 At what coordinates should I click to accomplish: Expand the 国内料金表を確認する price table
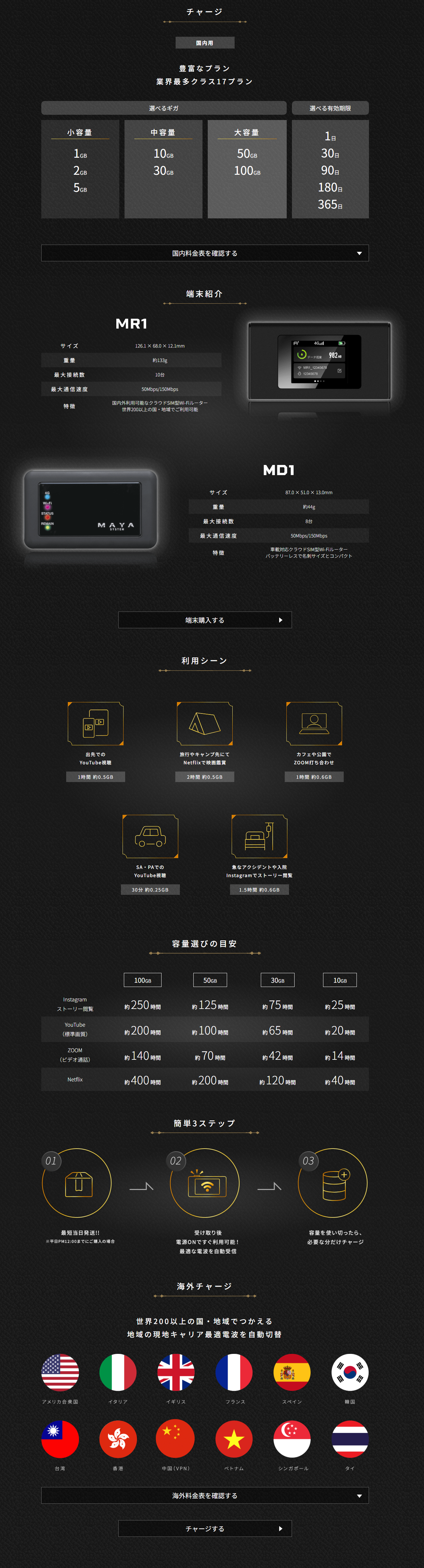tap(204, 253)
